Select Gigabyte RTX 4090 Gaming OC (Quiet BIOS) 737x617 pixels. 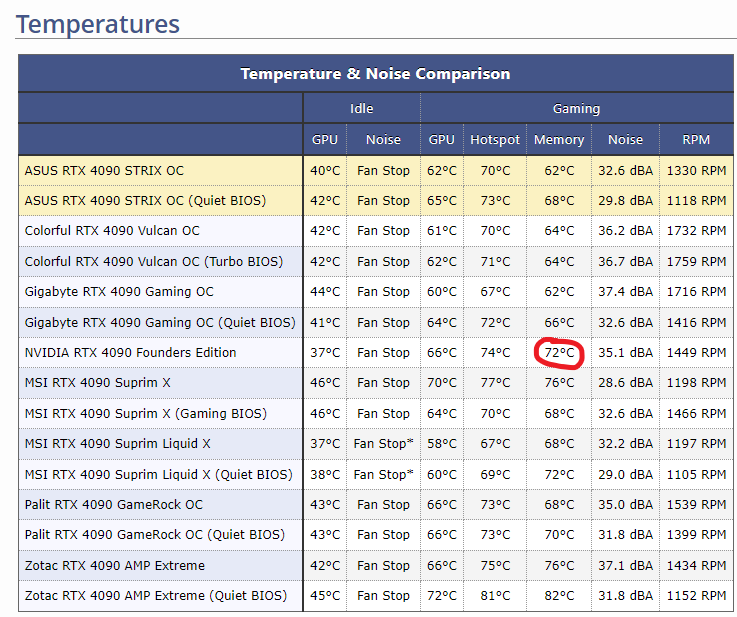click(x=160, y=322)
